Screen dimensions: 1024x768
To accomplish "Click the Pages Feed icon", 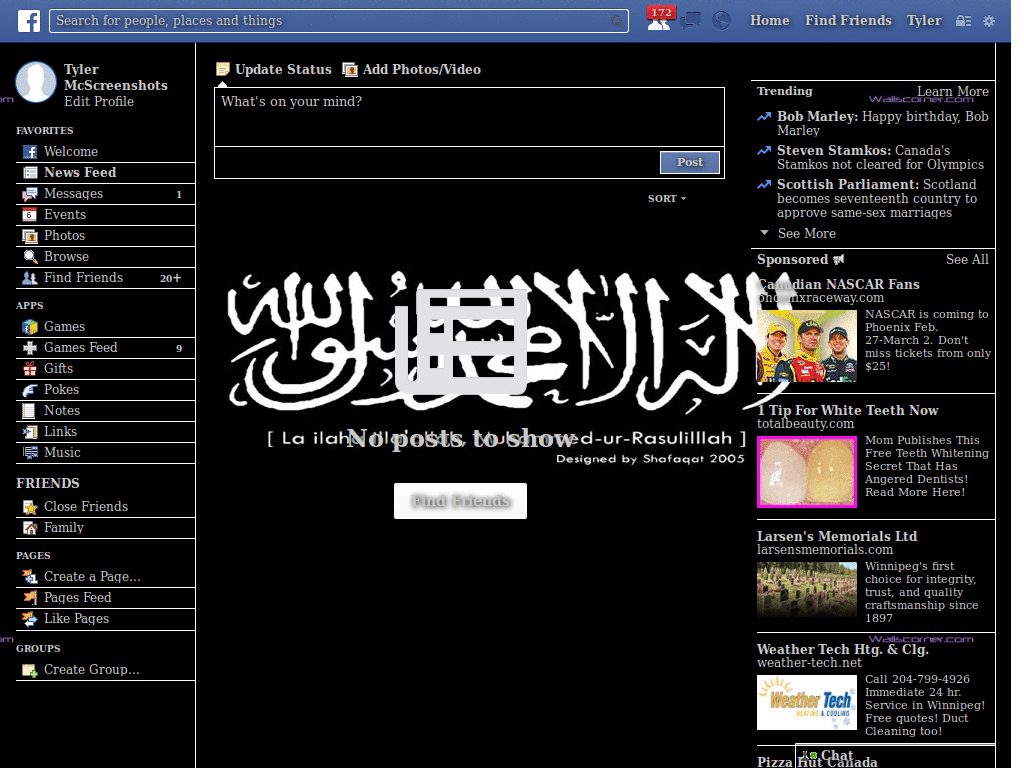I will pyautogui.click(x=30, y=598).
